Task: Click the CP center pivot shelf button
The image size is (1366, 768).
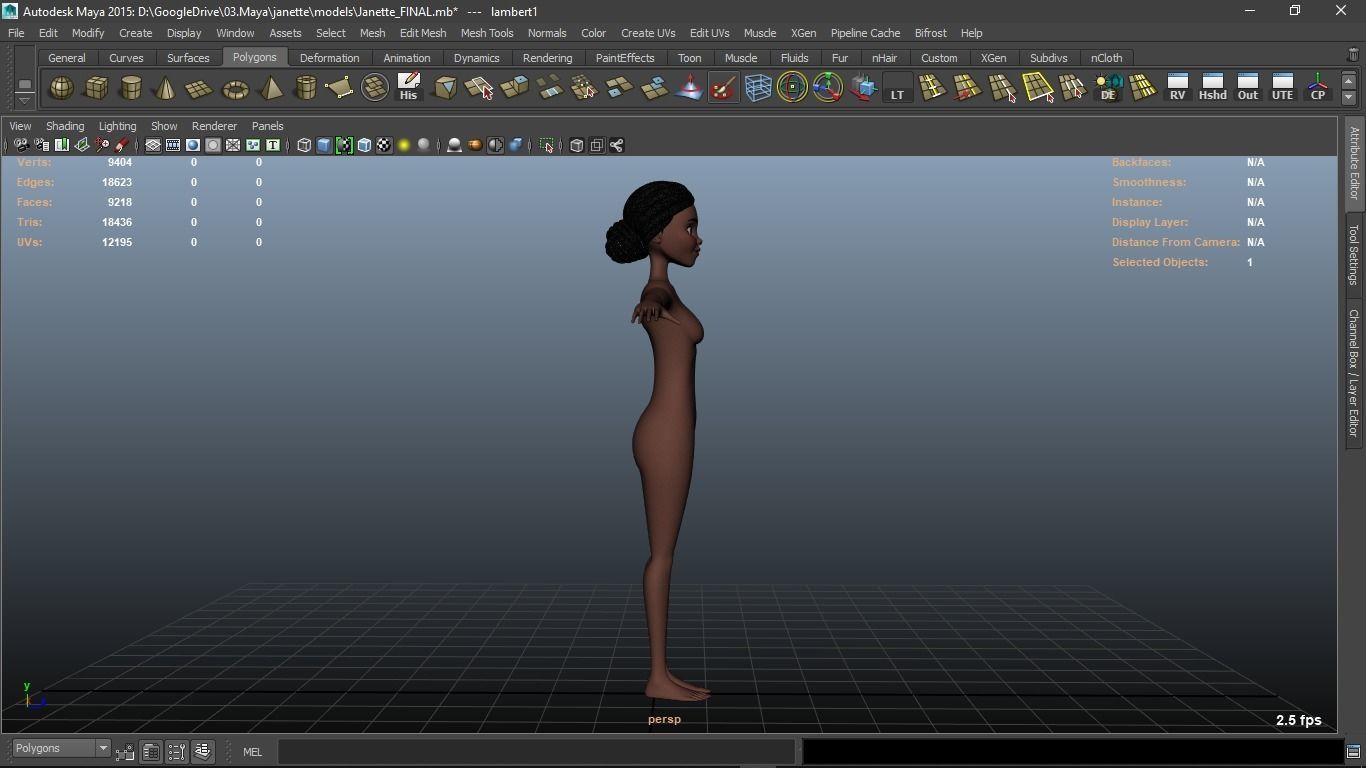Action: [1318, 88]
